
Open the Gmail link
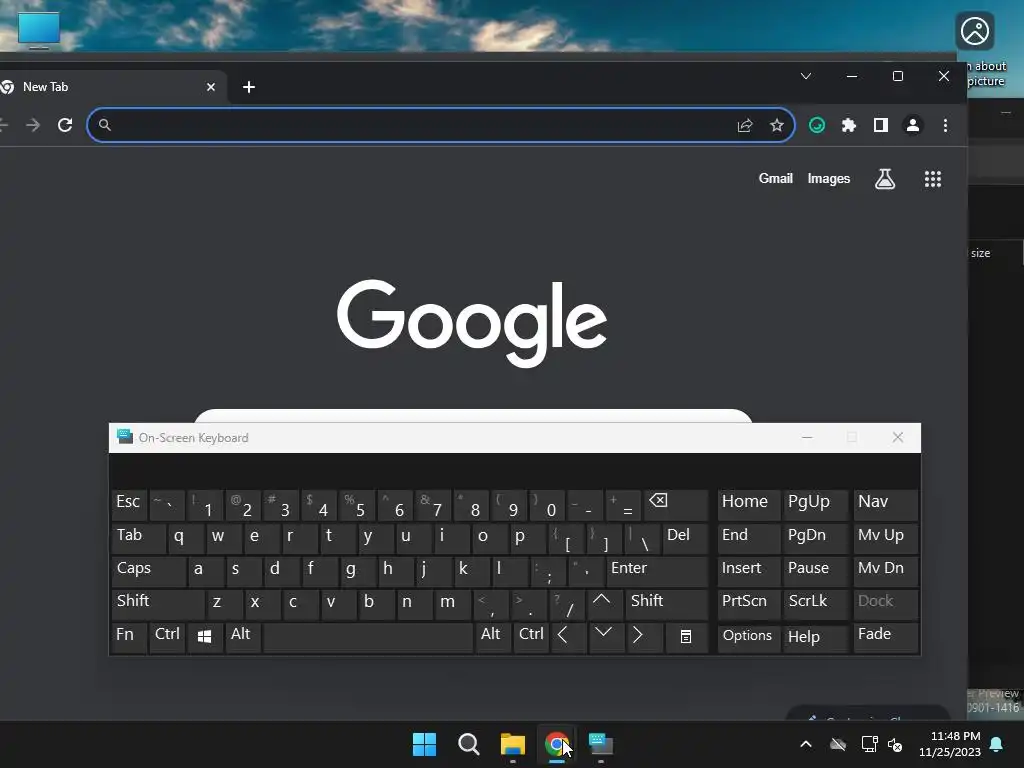(x=775, y=178)
